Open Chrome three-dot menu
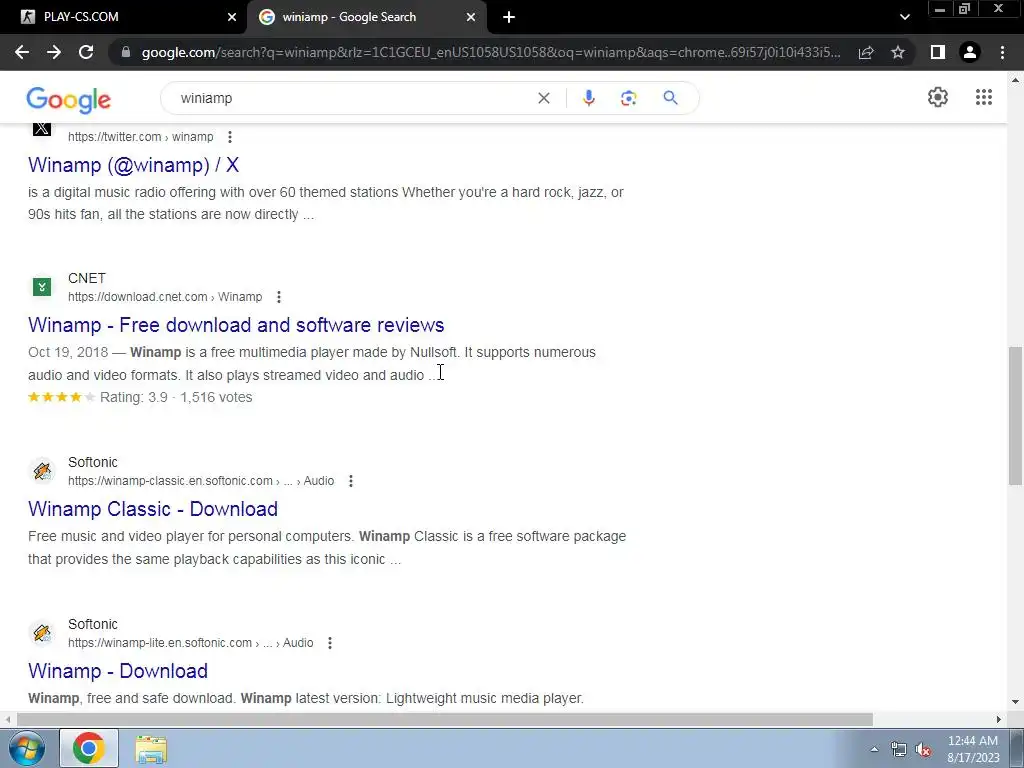The image size is (1024, 768). click(1002, 52)
